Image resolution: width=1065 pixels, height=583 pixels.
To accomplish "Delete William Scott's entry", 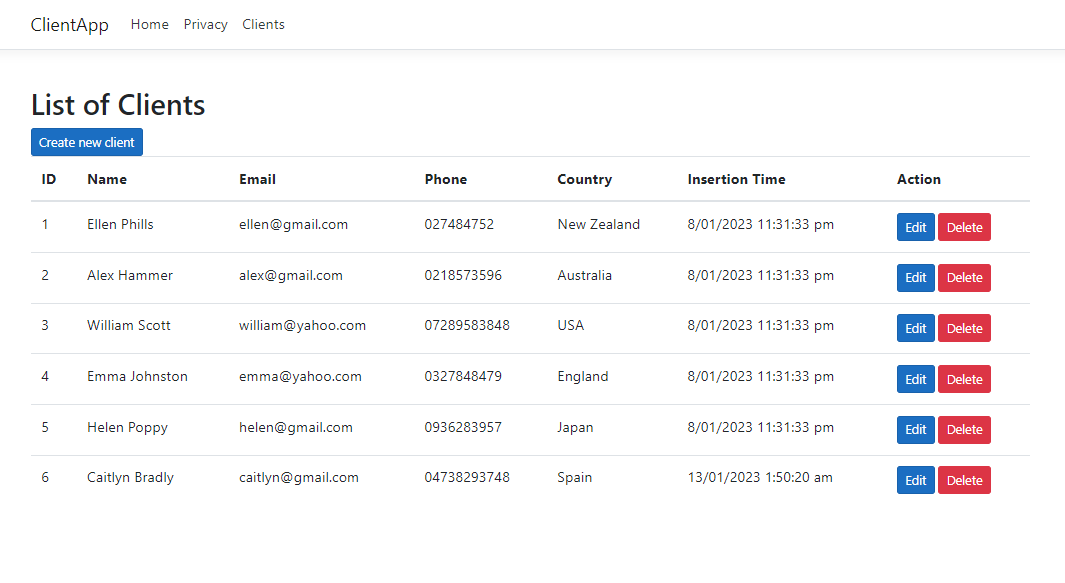I will pos(964,328).
